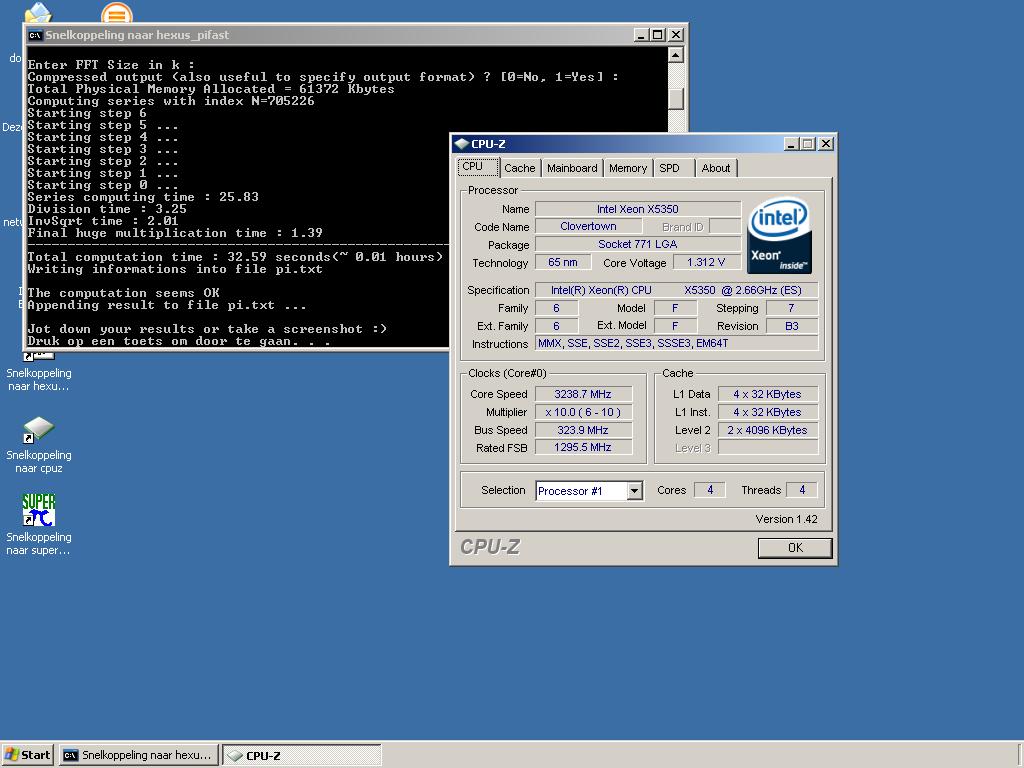Click the CPU-Z title bar icon
The height and width of the screenshot is (768, 1024).
pos(462,144)
